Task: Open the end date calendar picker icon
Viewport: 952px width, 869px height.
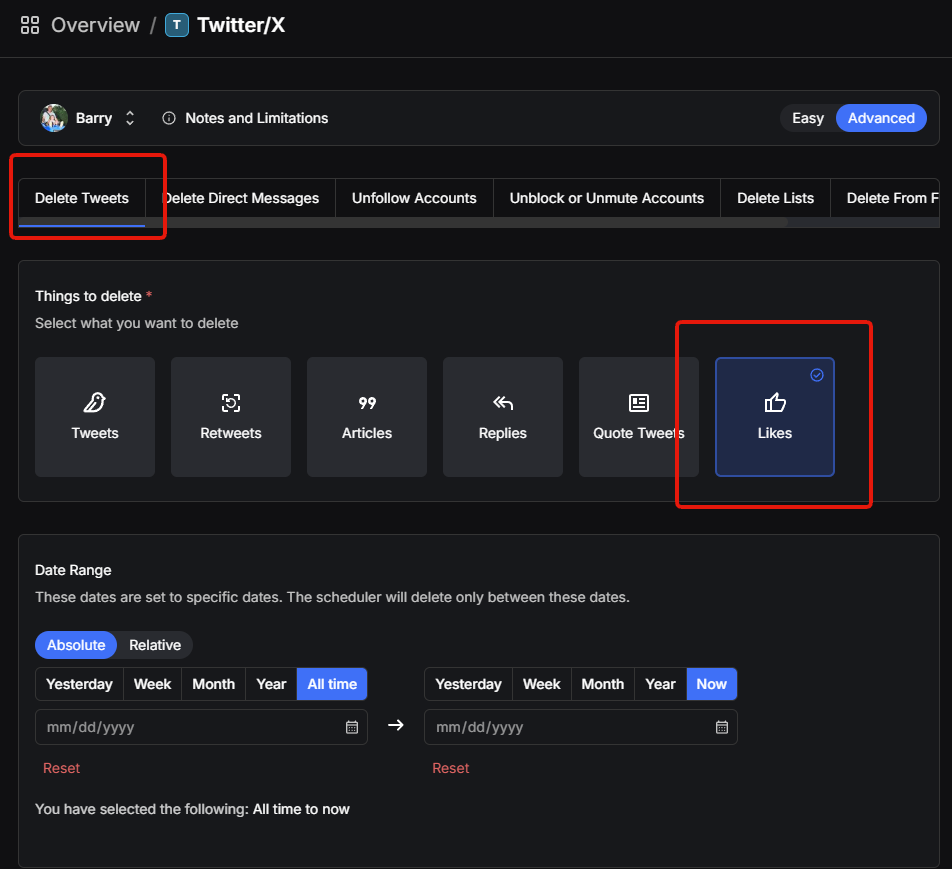Action: point(721,727)
